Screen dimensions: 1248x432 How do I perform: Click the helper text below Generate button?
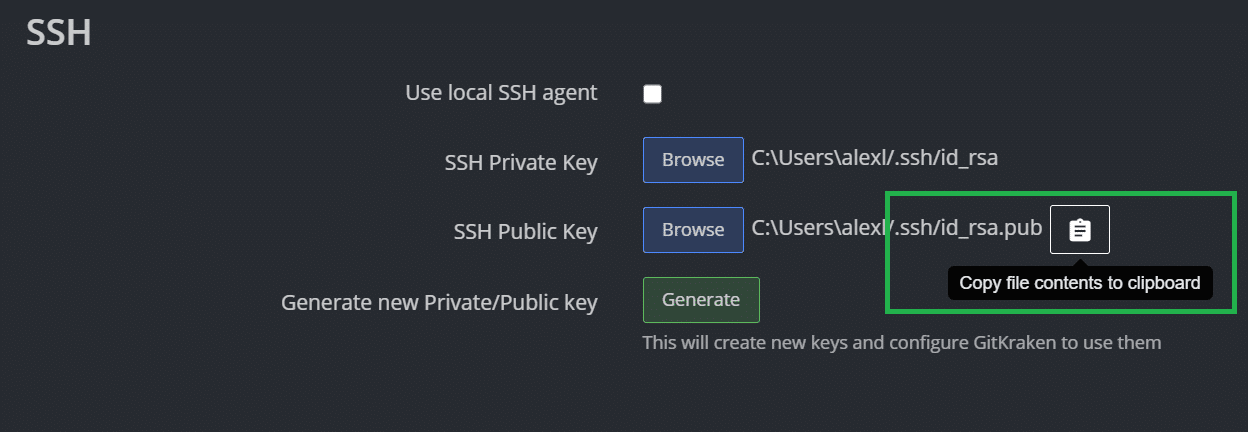901,343
